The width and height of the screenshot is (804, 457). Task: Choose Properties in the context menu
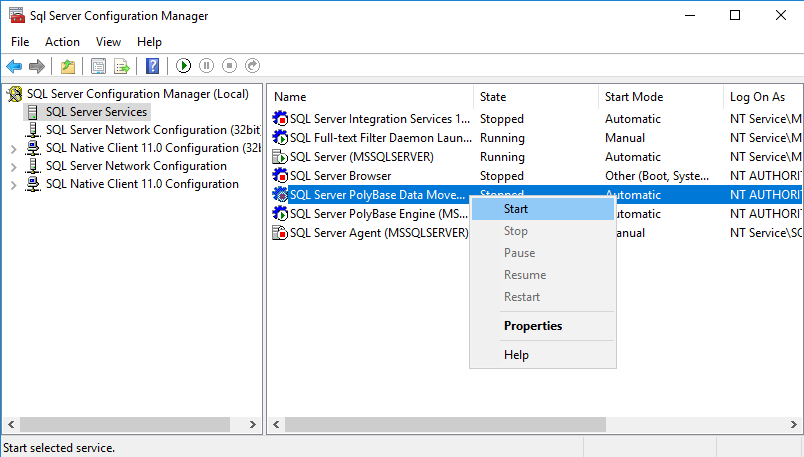point(543,326)
